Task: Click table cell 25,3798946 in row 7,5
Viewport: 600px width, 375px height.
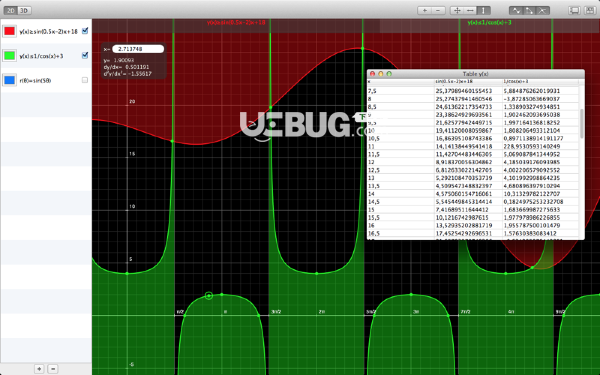Action: point(464,91)
